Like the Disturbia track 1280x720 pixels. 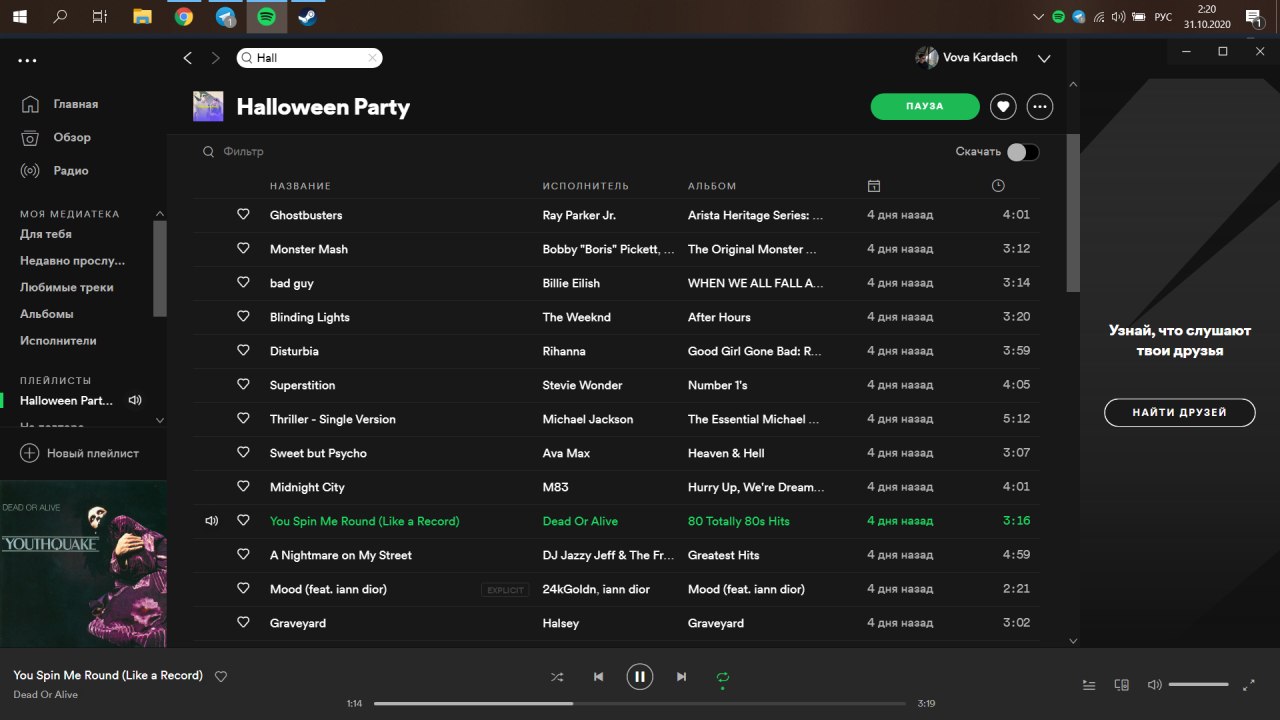243,350
